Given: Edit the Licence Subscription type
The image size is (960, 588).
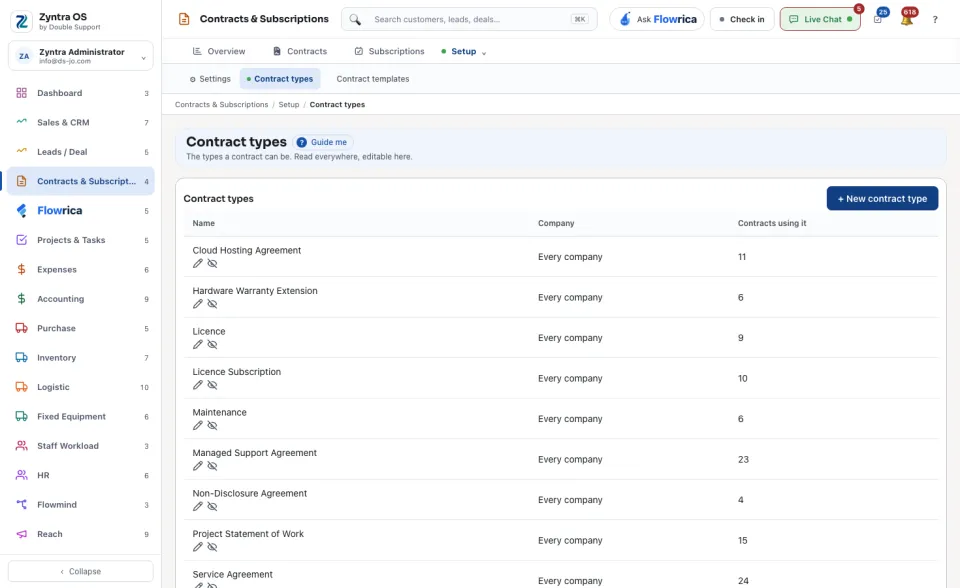Looking at the screenshot, I should 198,385.
